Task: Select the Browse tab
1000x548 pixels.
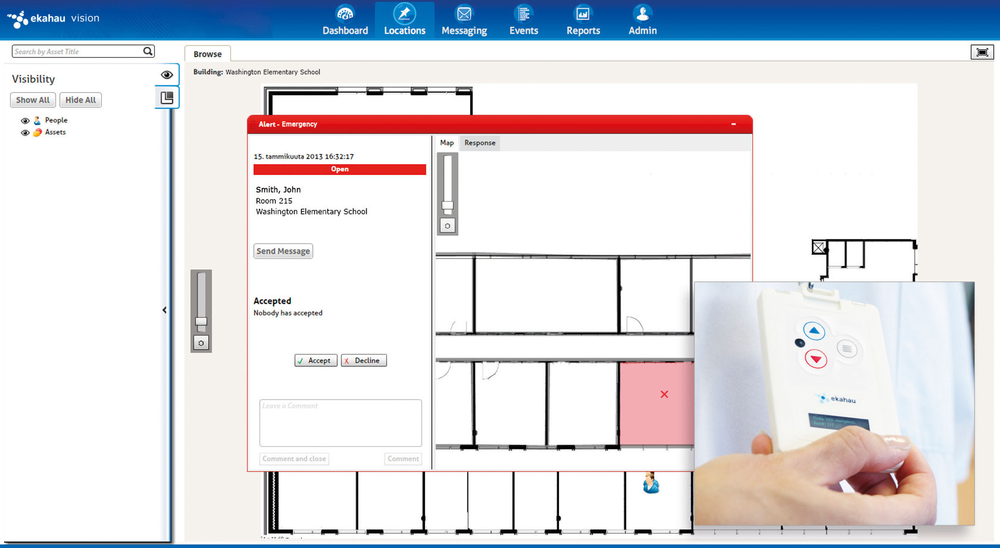Action: click(207, 53)
